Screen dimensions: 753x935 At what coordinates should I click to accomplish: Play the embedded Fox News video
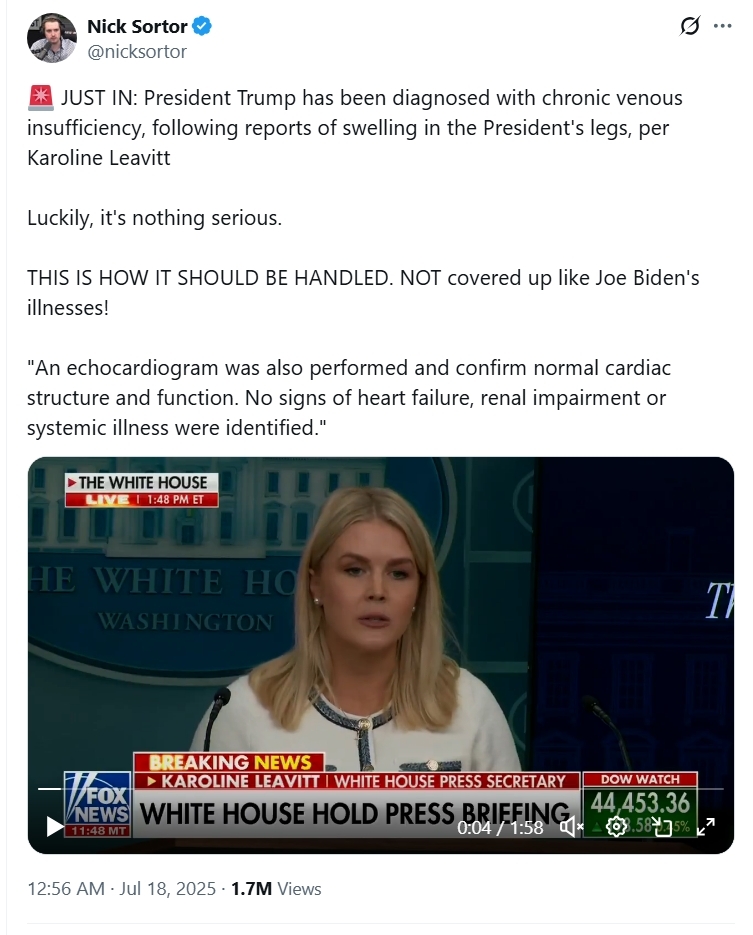tap(54, 826)
